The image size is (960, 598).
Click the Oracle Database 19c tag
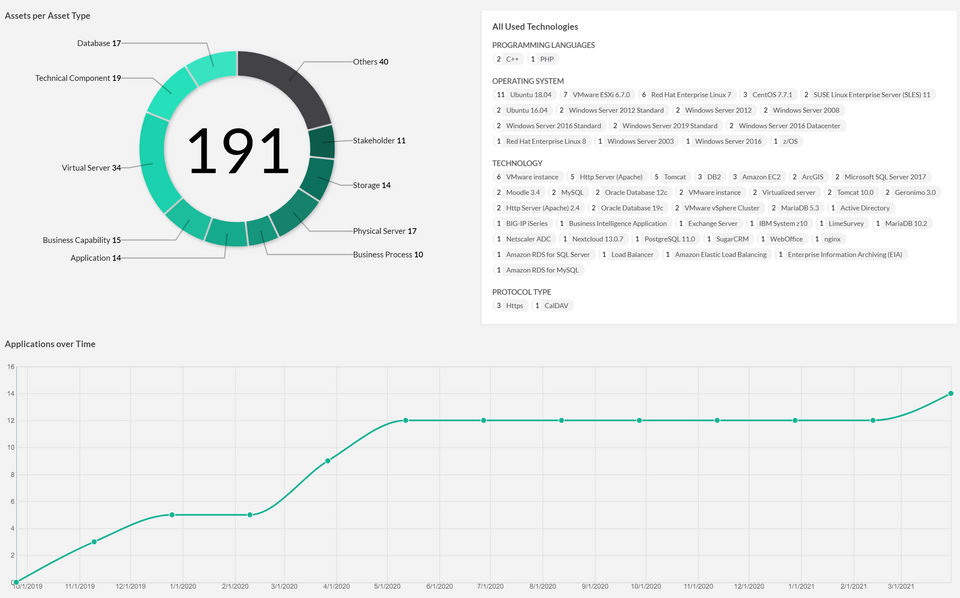[628, 208]
